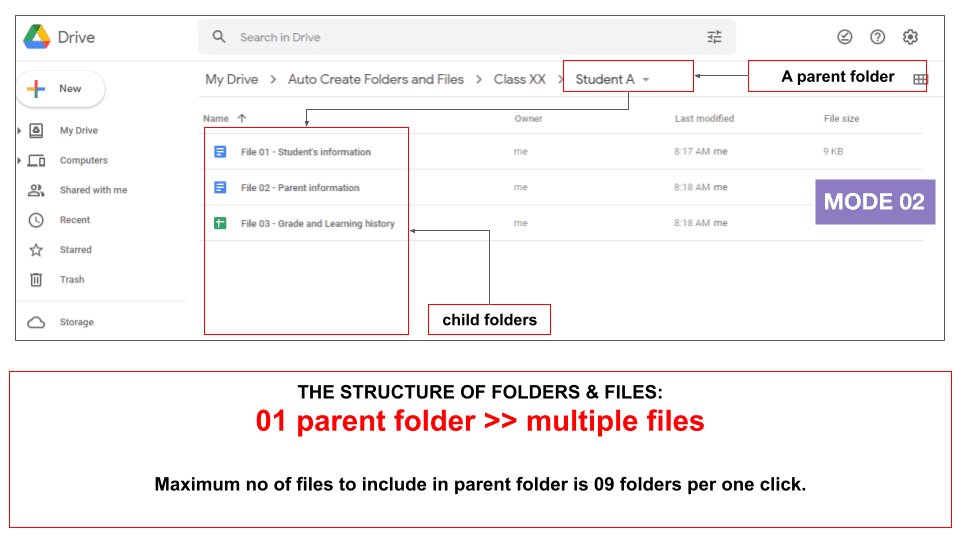
Task: Open search filter options icon
Action: [714, 37]
